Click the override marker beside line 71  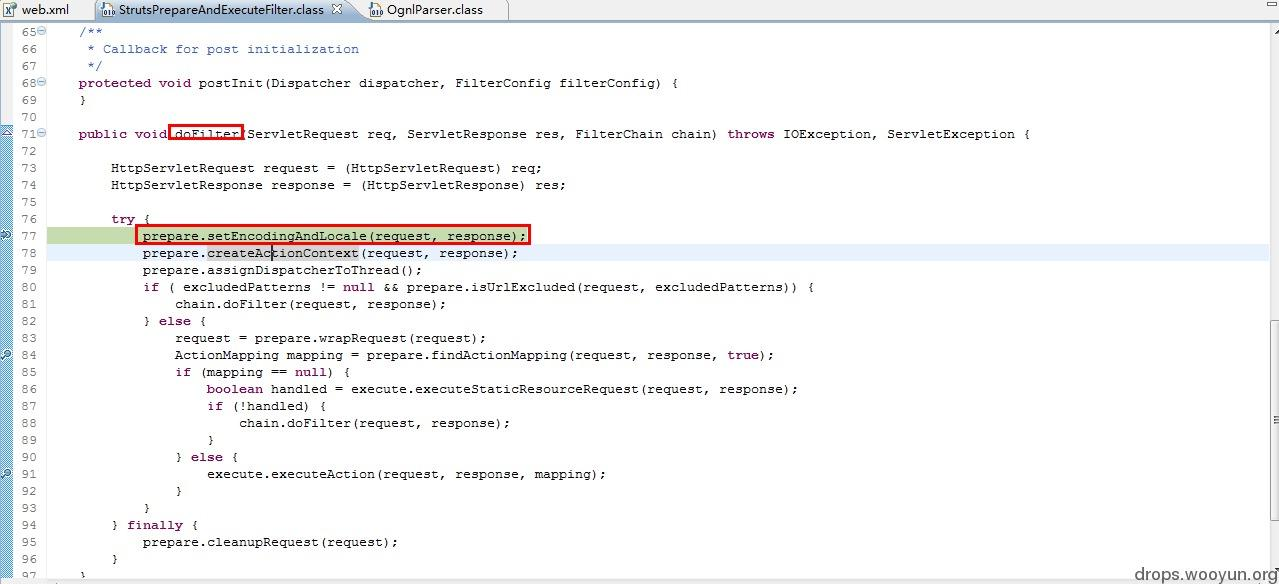click(6, 133)
